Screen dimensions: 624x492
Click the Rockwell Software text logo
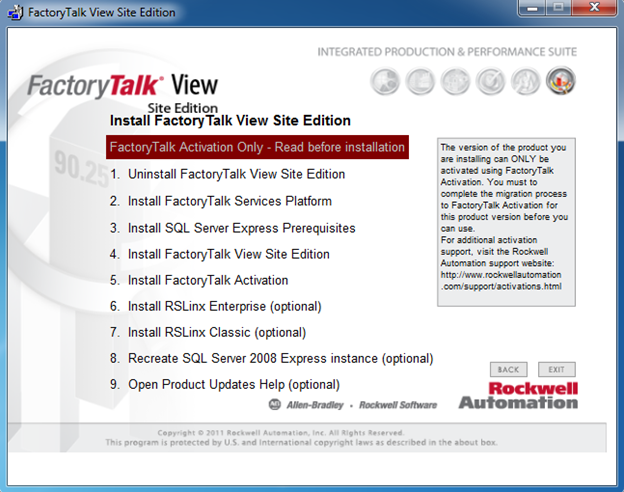[x=398, y=405]
